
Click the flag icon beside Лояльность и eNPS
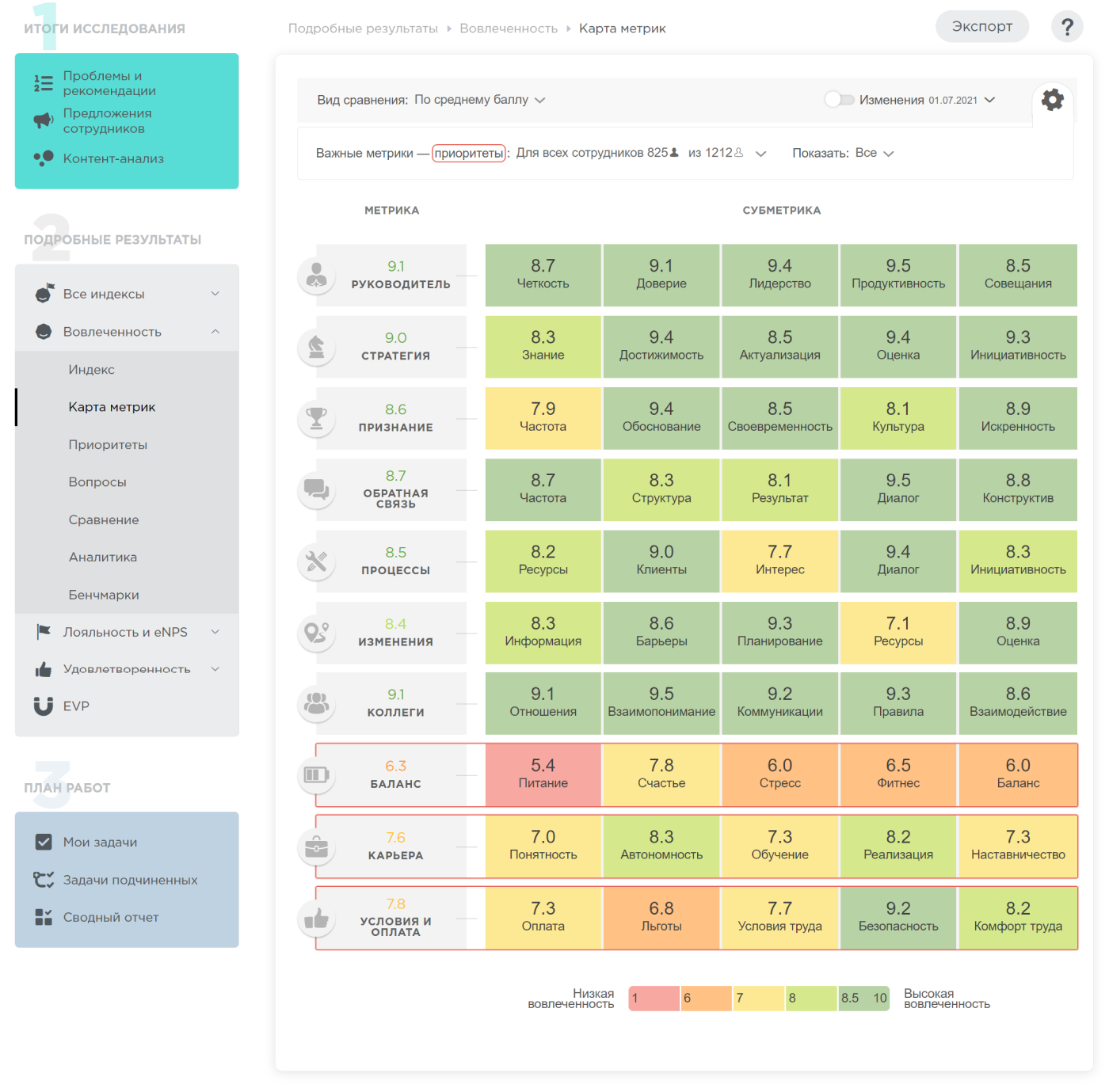click(x=44, y=632)
